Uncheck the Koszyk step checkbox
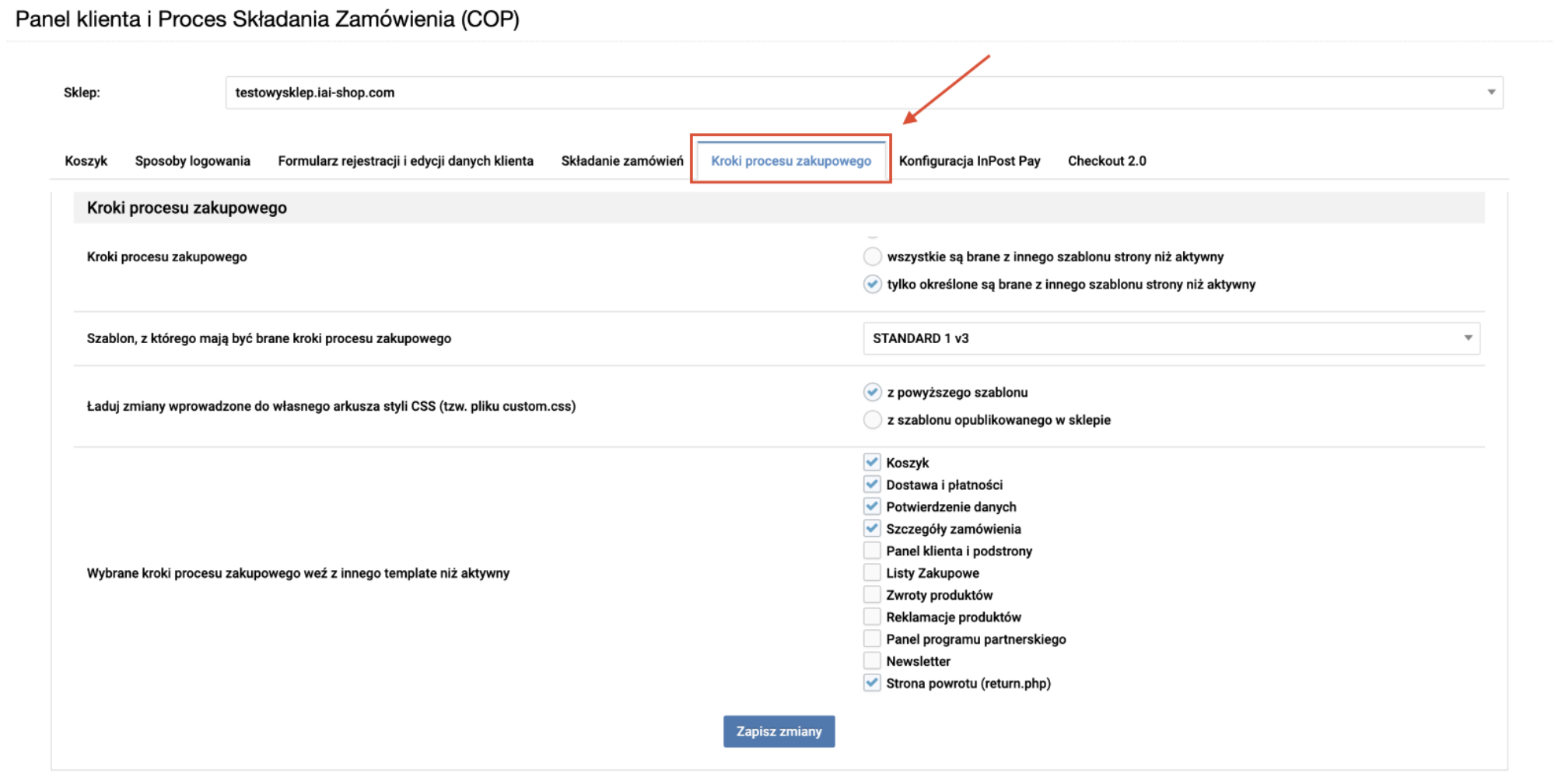 872,462
